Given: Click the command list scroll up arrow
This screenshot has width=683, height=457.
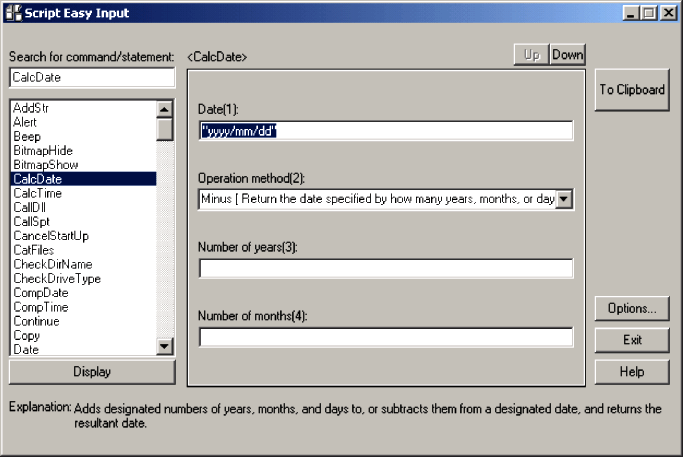Looking at the screenshot, I should coord(165,109).
